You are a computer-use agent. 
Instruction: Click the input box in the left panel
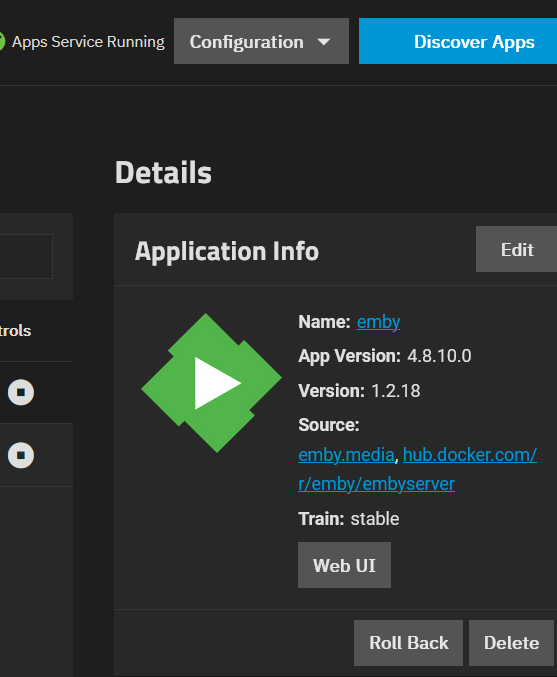click(26, 256)
